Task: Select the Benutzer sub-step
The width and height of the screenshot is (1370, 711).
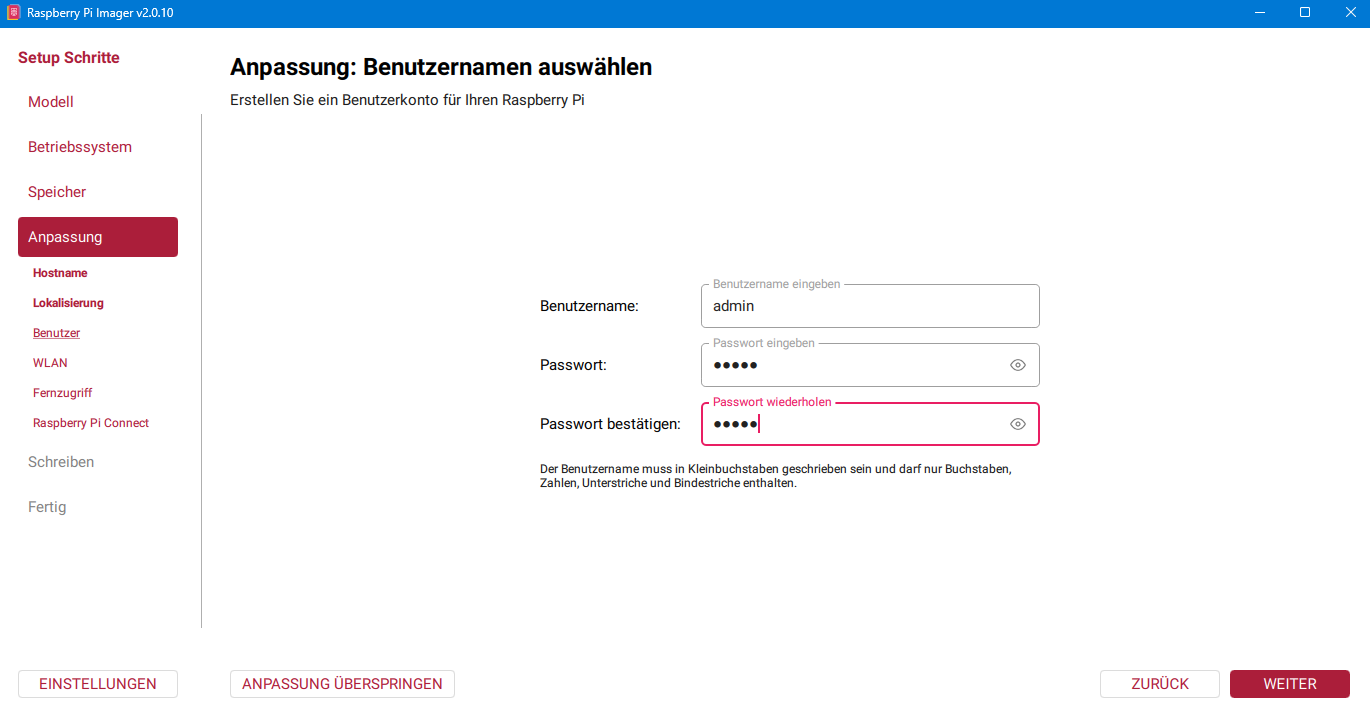Action: [x=56, y=333]
